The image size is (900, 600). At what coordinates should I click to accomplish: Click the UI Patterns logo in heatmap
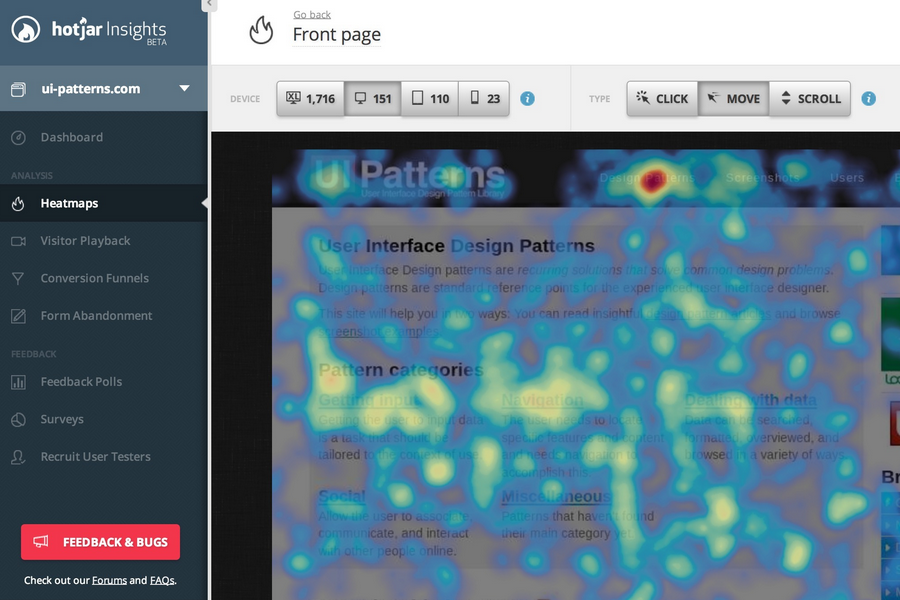pyautogui.click(x=410, y=177)
